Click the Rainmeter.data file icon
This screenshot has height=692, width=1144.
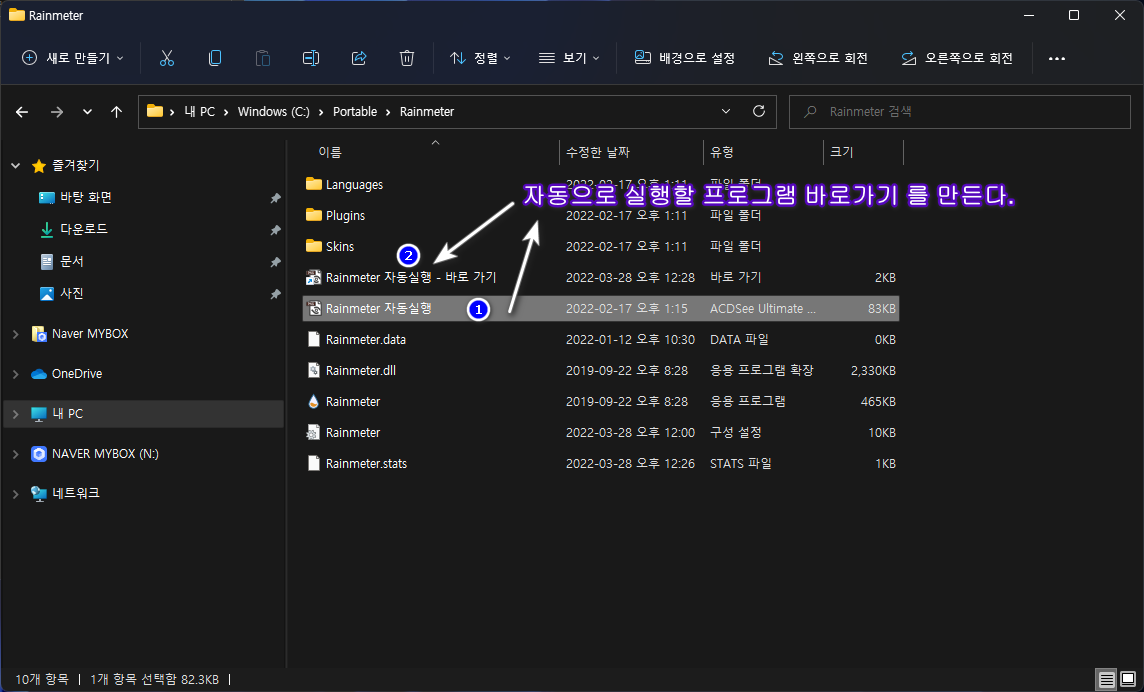(314, 339)
